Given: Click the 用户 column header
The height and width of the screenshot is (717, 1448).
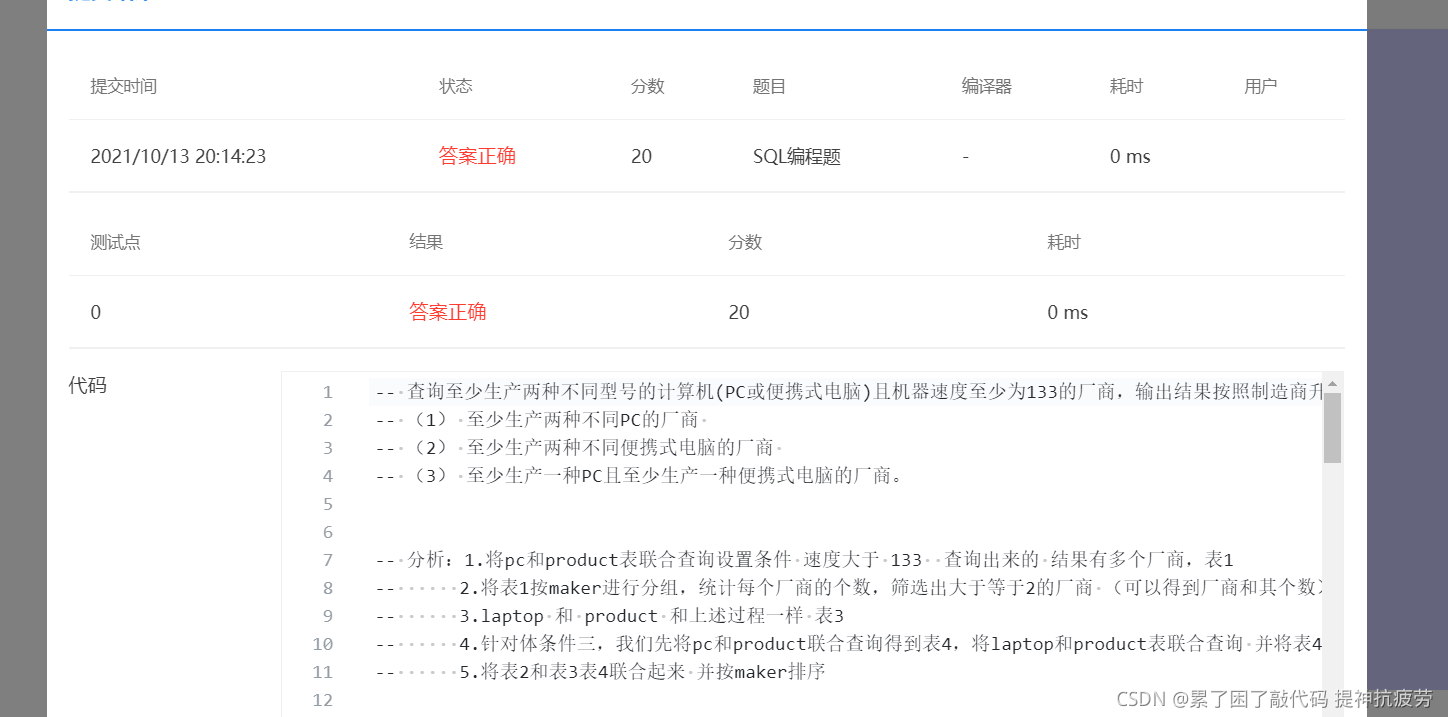Looking at the screenshot, I should (1261, 86).
